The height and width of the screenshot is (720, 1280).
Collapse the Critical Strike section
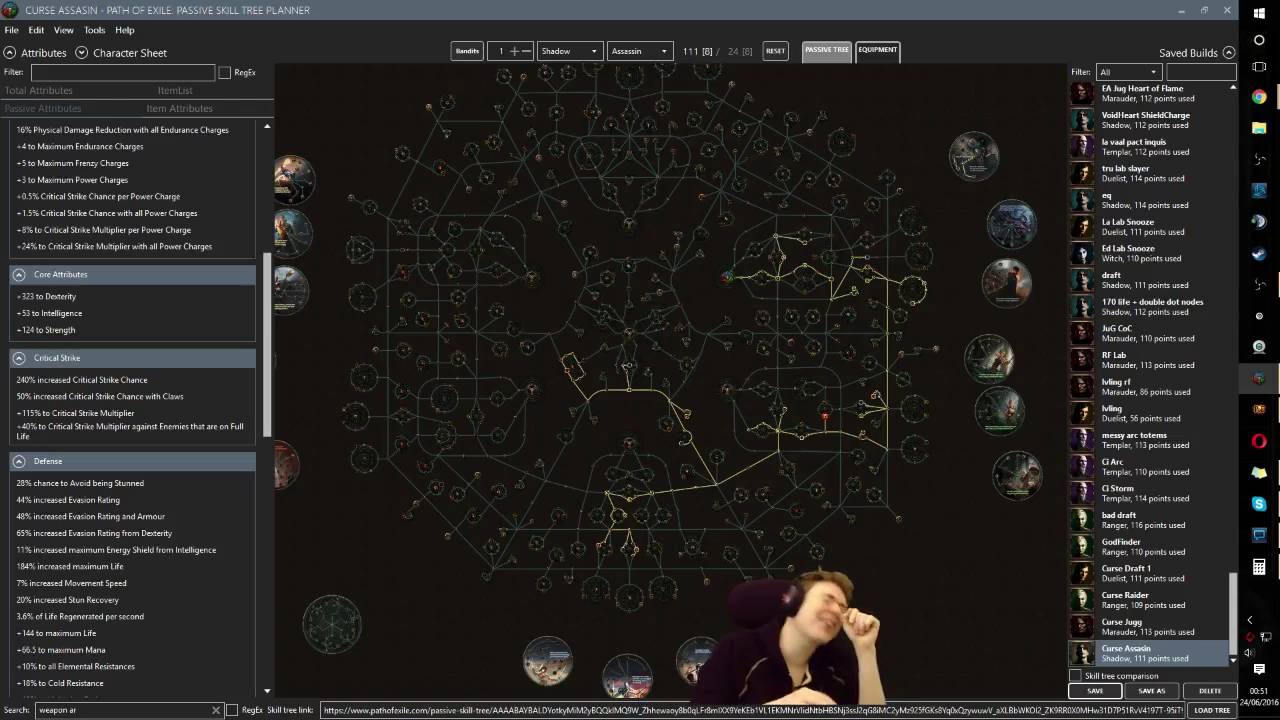[x=18, y=358]
